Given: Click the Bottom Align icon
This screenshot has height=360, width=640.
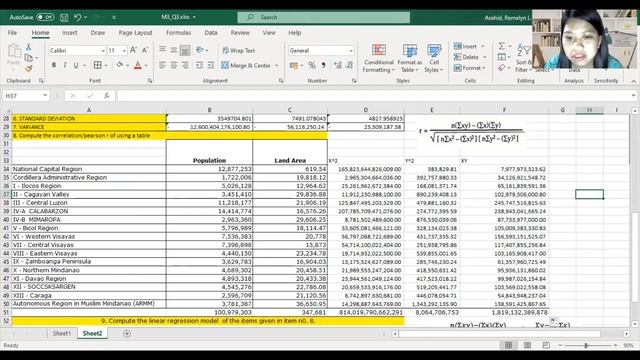Looking at the screenshot, I should pos(185,50).
